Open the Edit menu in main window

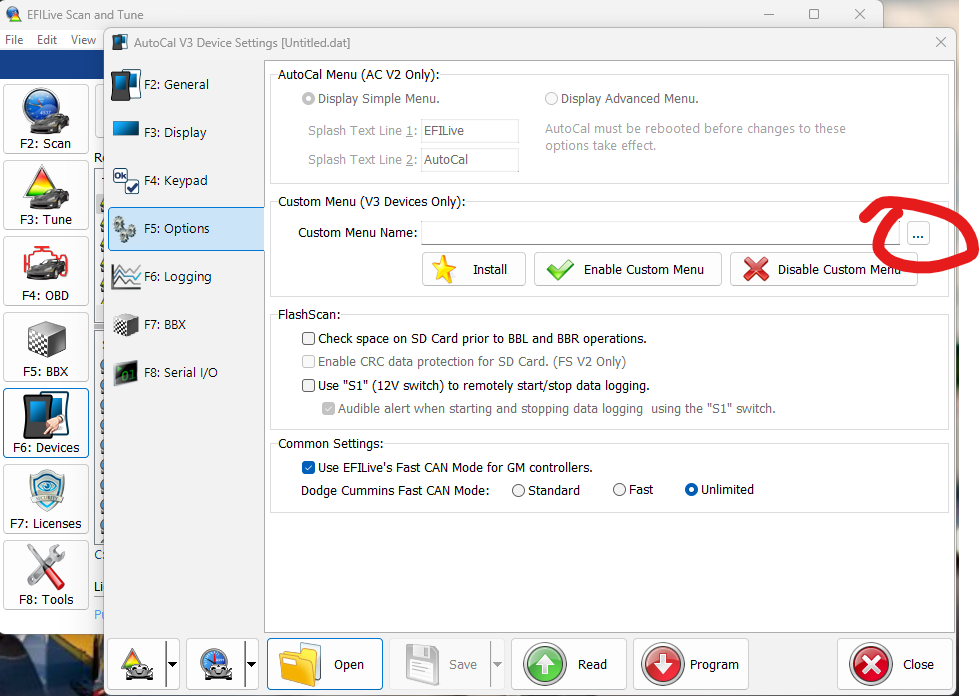pyautogui.click(x=47, y=40)
